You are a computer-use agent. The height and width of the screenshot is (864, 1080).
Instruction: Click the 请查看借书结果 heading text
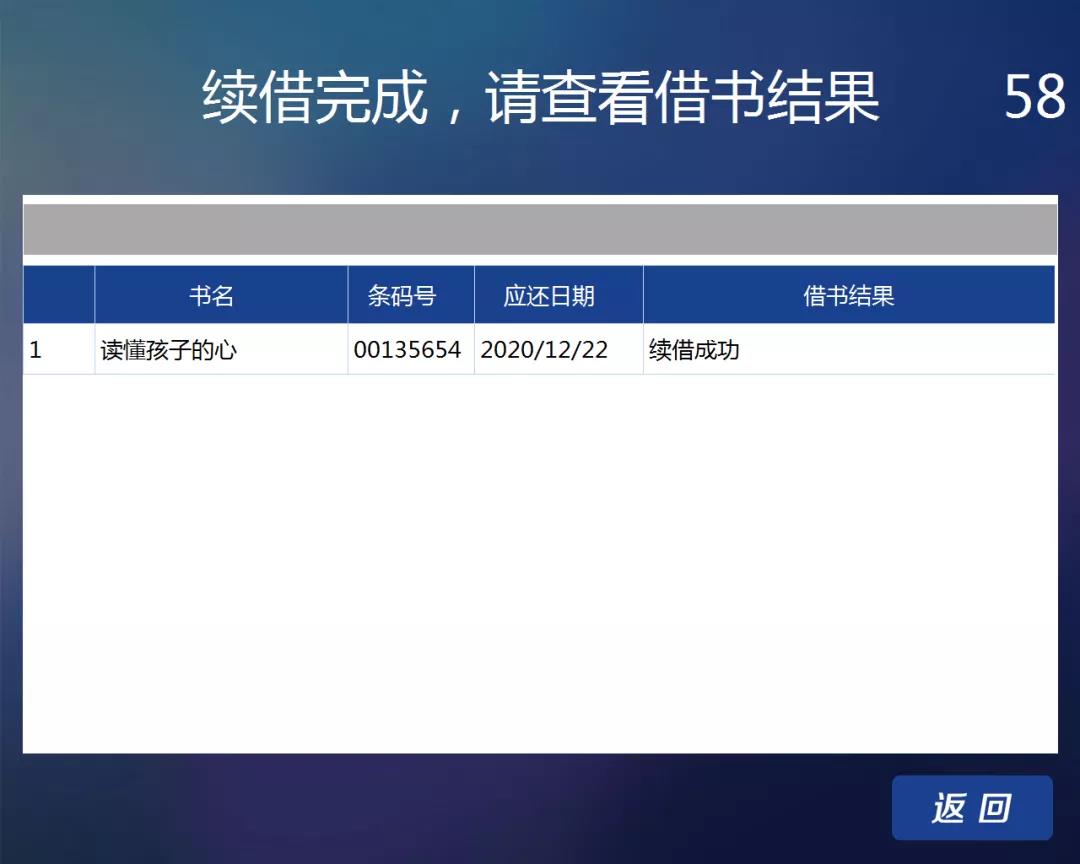point(683,98)
